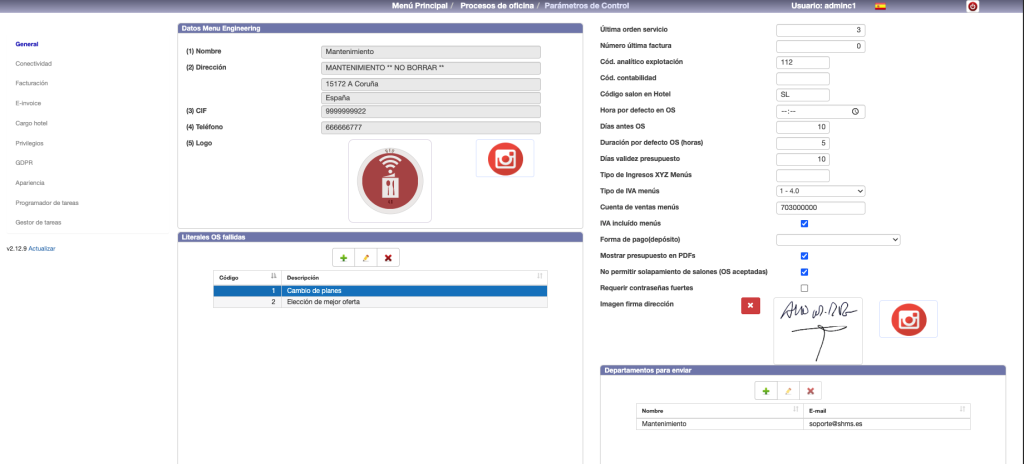
Task: Edit department using the pencil icon
Action: point(788,391)
